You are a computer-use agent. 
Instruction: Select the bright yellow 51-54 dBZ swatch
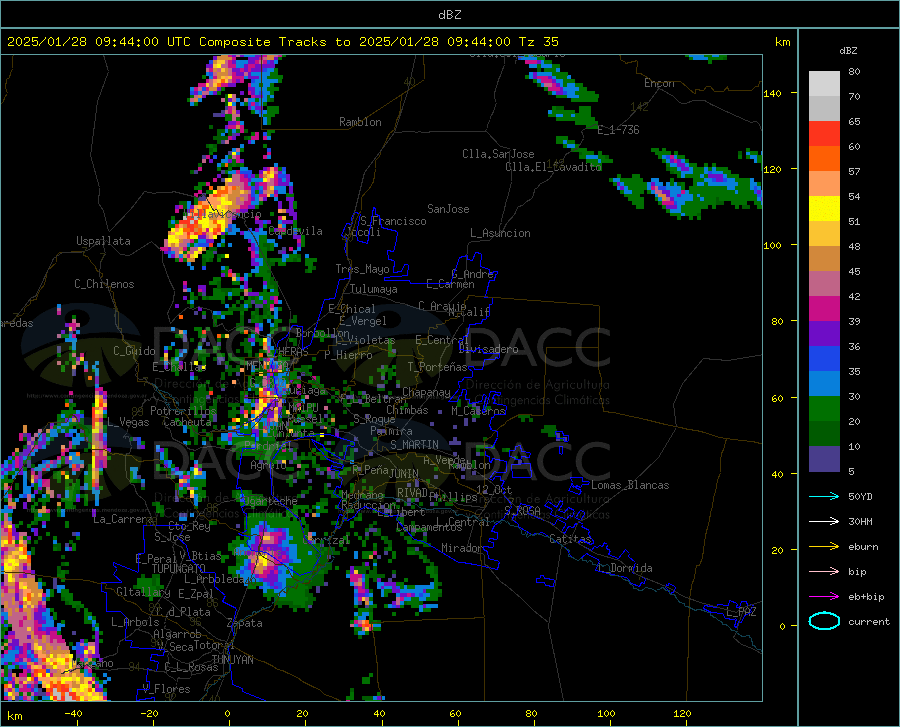pyautogui.click(x=824, y=209)
